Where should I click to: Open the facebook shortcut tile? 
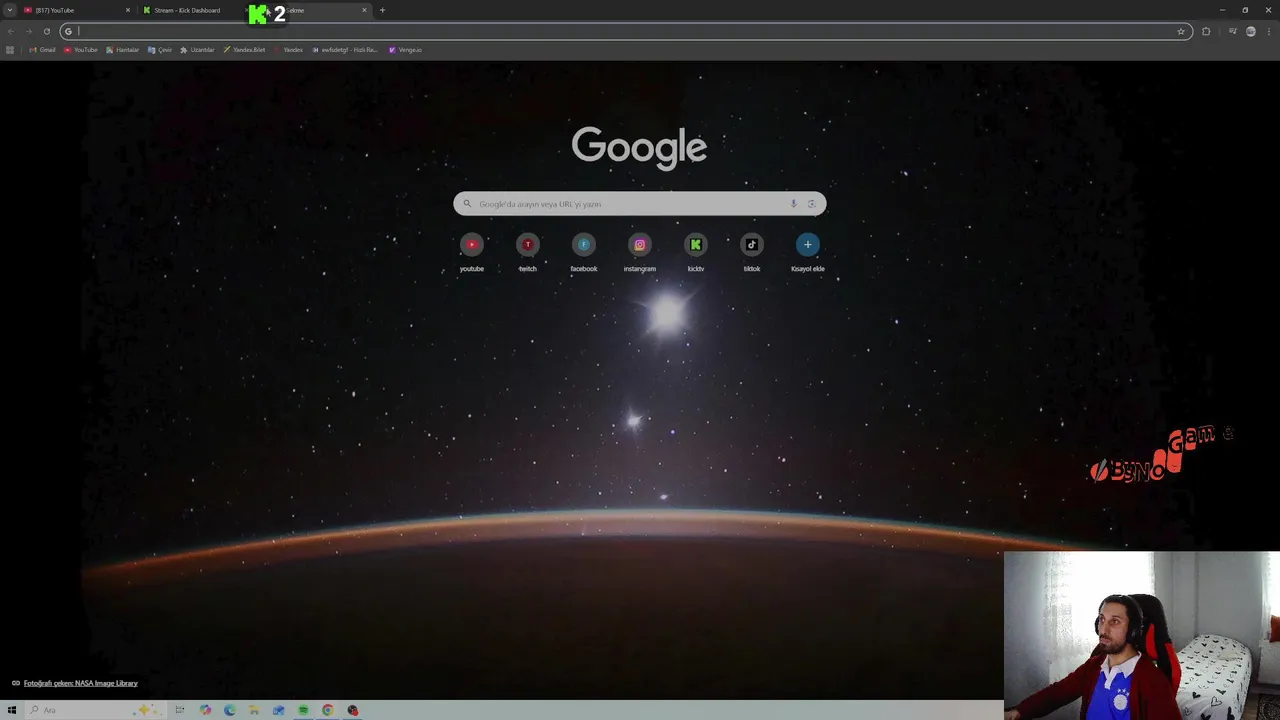pyautogui.click(x=583, y=252)
